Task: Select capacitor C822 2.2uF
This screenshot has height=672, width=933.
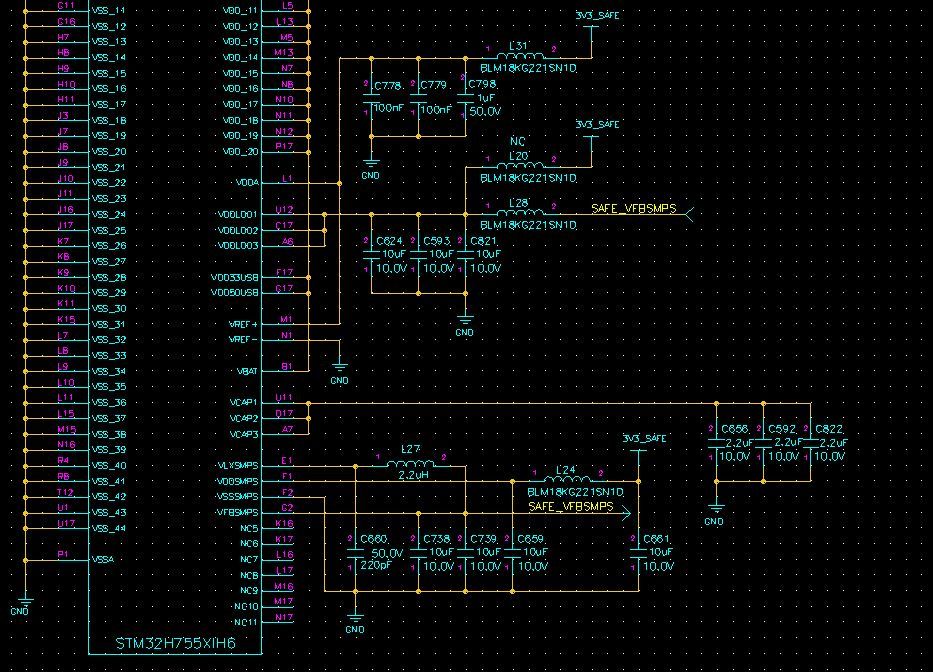Action: click(x=810, y=443)
